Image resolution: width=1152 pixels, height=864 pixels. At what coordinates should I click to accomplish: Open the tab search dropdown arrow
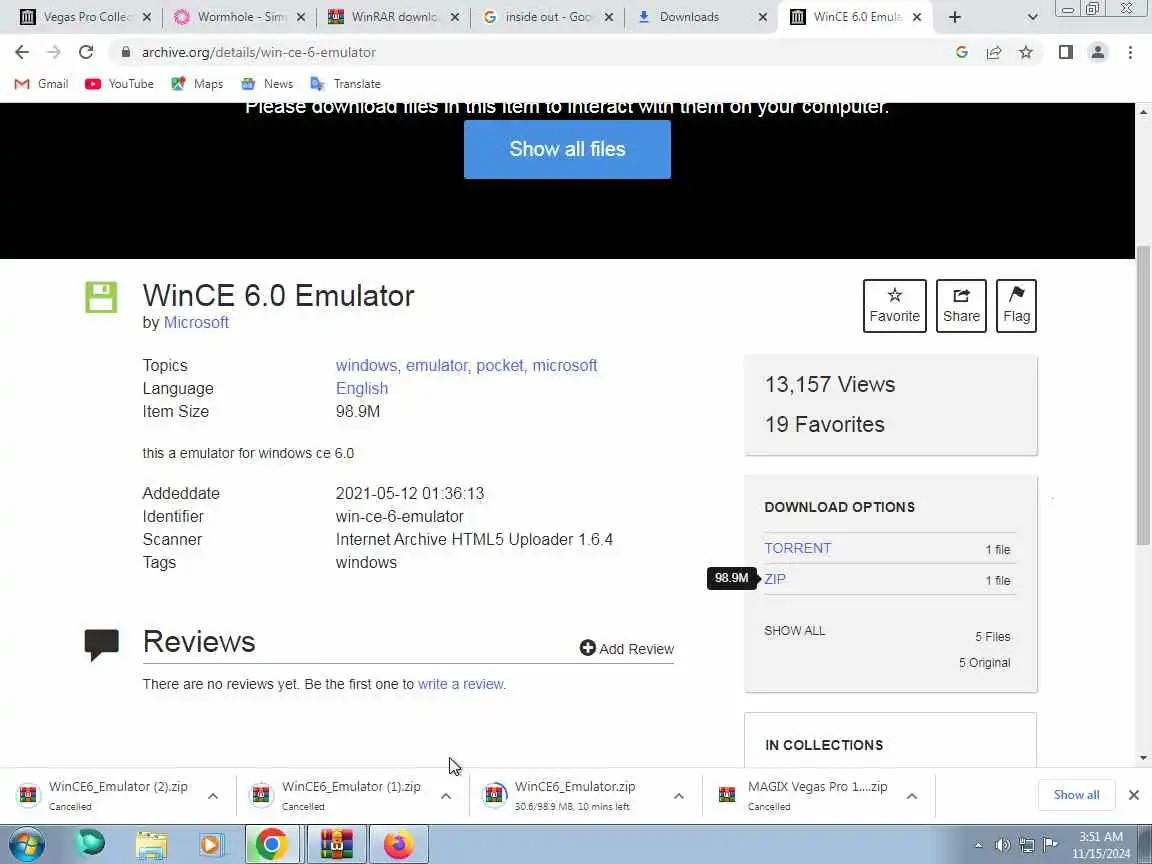(1032, 17)
